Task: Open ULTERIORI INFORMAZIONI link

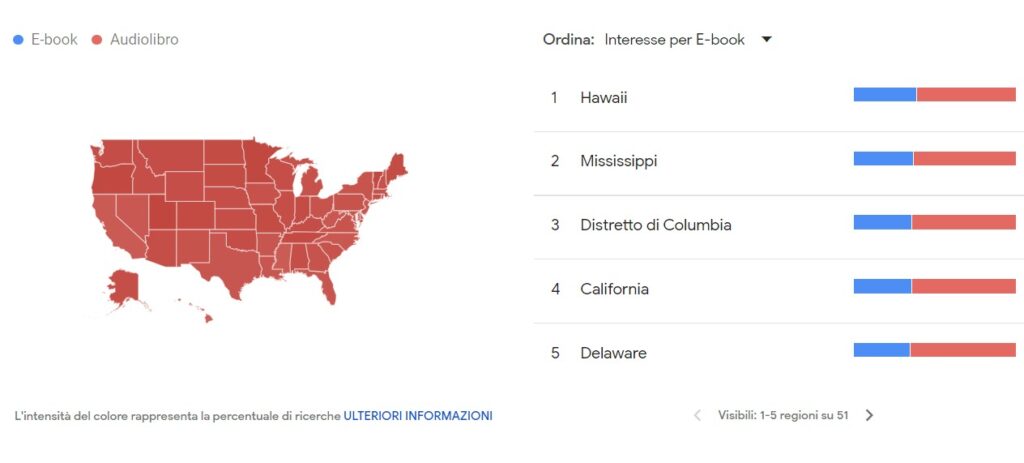Action: pyautogui.click(x=418, y=415)
